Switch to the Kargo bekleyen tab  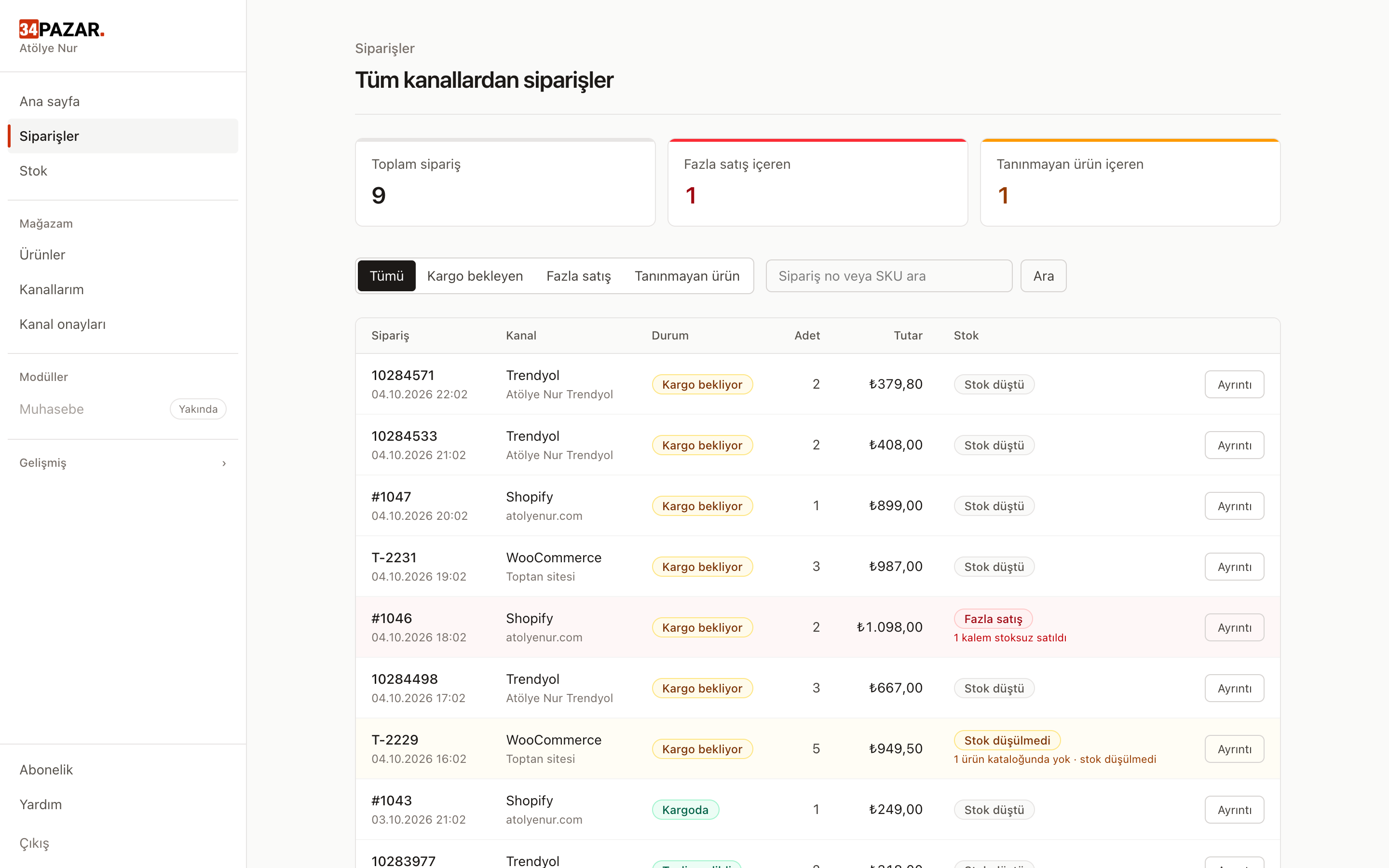pos(475,276)
